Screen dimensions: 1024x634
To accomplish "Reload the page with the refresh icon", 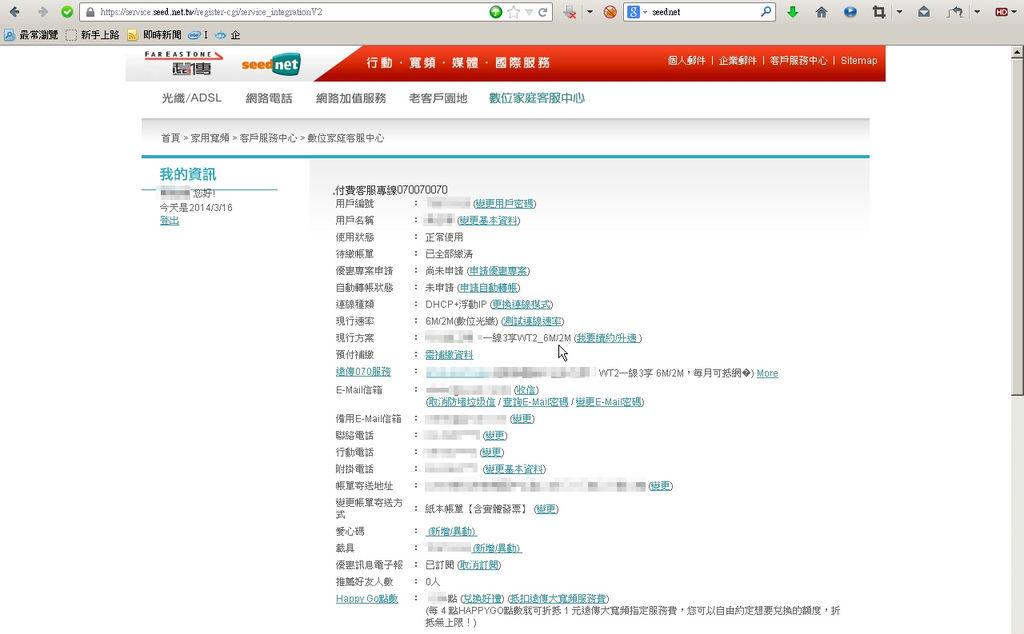I will click(543, 12).
